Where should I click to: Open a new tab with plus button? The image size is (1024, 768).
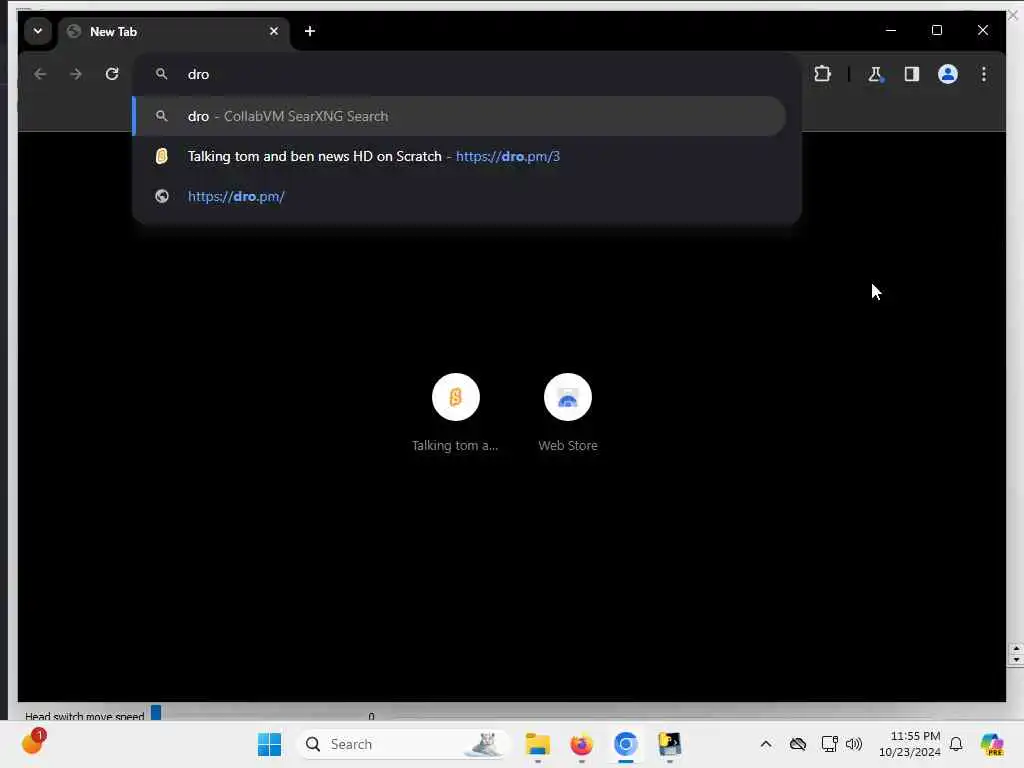[x=310, y=31]
